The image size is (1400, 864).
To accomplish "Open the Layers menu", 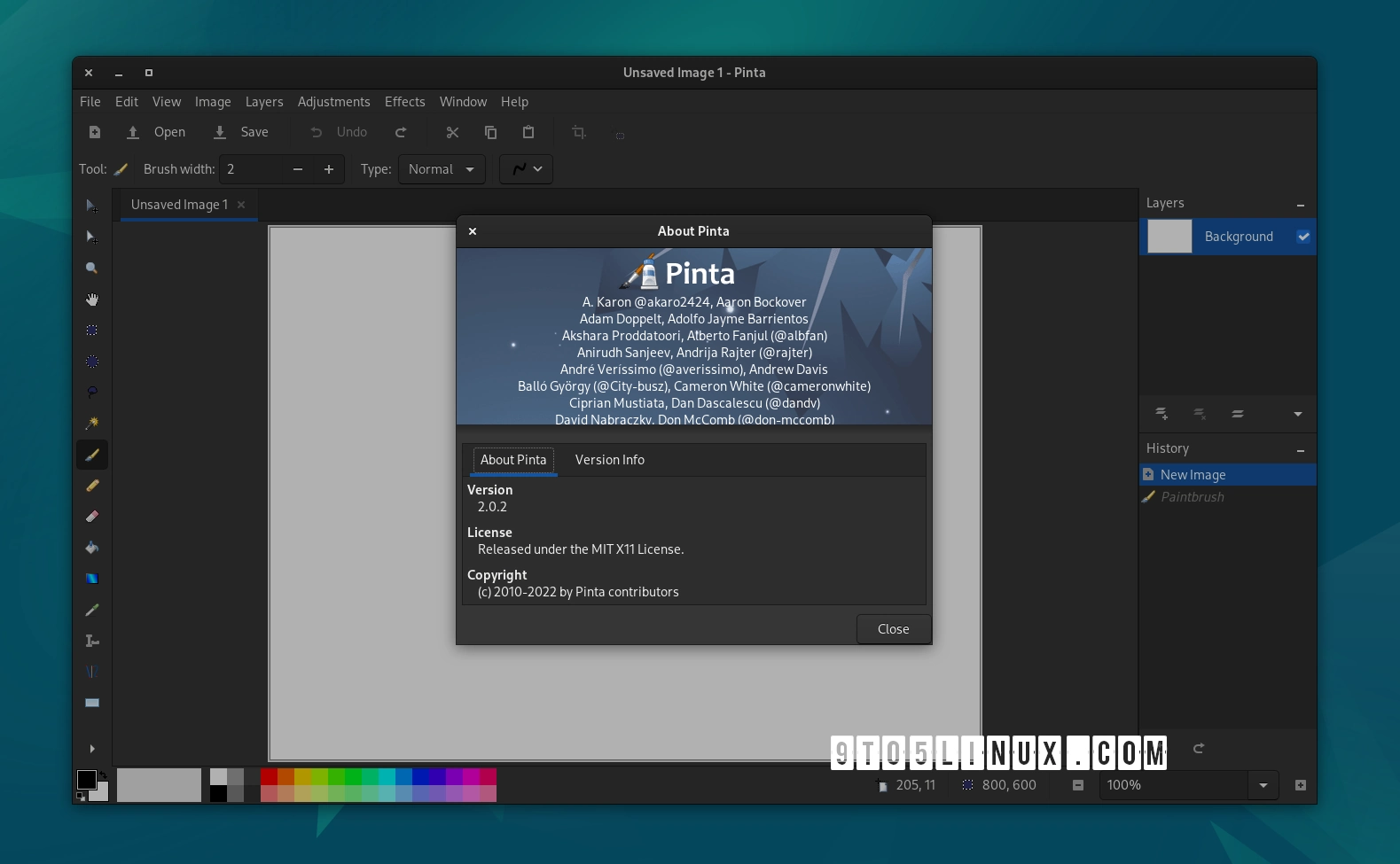I will (264, 102).
